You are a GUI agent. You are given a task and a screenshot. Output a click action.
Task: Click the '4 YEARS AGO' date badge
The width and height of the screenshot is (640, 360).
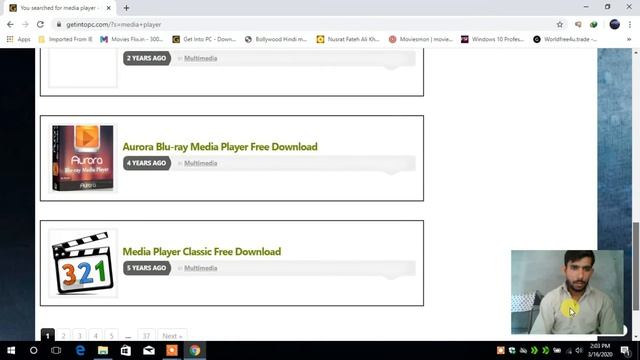[x=147, y=163]
